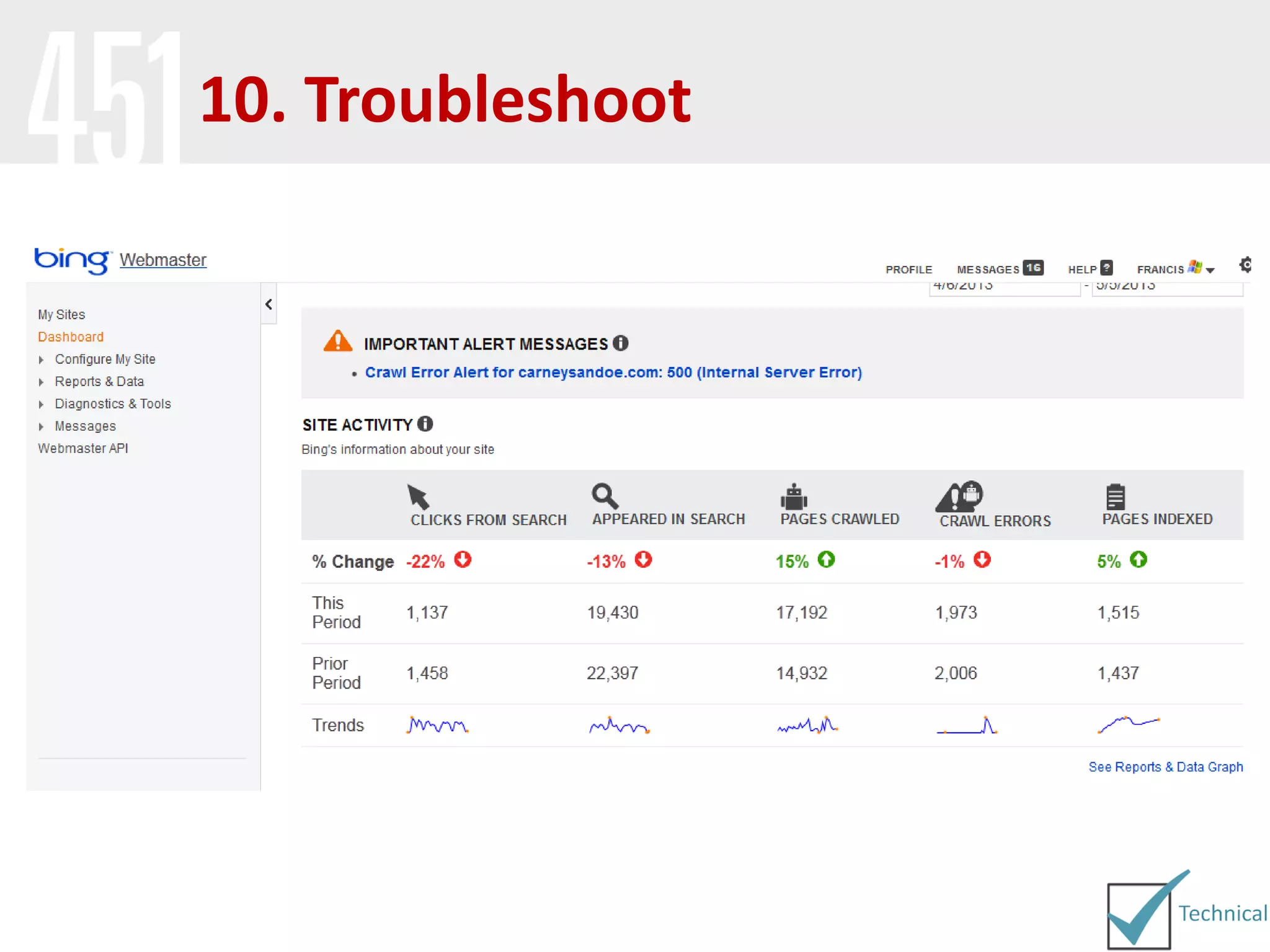Open the Diagnostics & Tools item

click(x=113, y=404)
